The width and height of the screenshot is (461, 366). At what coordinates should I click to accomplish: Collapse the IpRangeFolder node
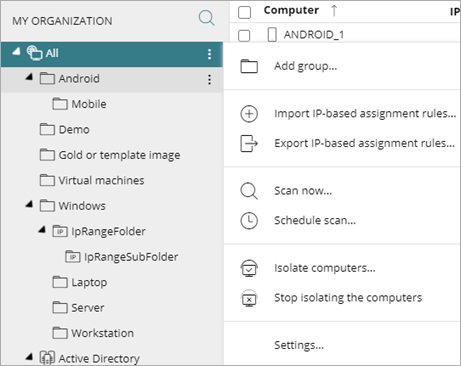coord(42,229)
